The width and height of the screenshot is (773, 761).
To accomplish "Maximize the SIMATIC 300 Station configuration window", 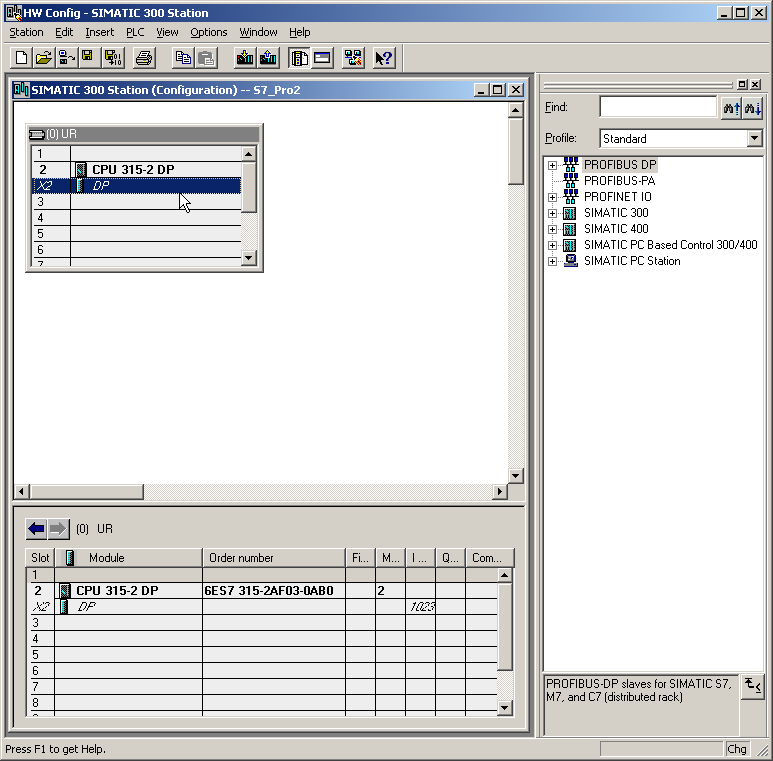I will click(x=498, y=90).
